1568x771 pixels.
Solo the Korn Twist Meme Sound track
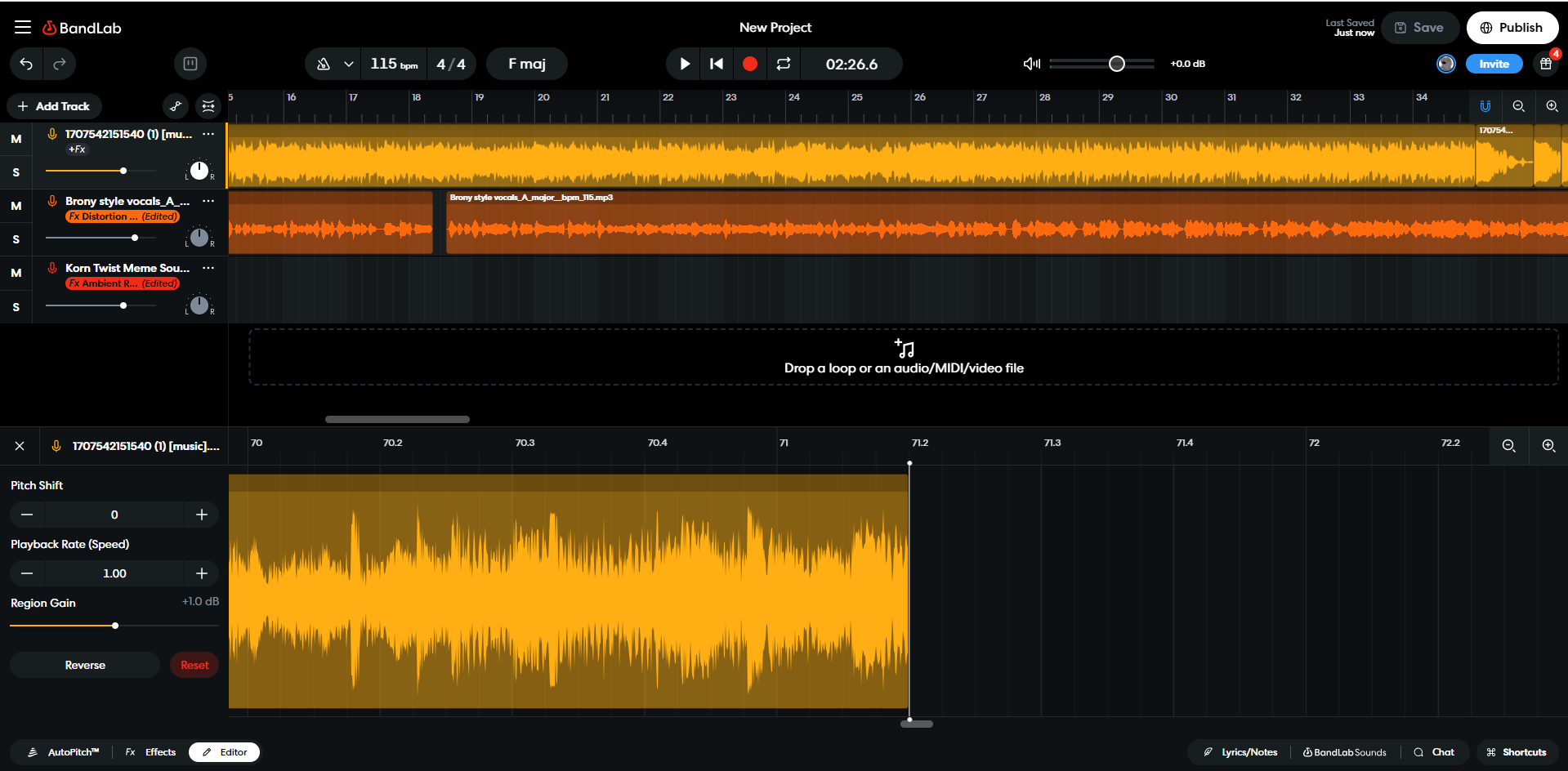[x=16, y=307]
